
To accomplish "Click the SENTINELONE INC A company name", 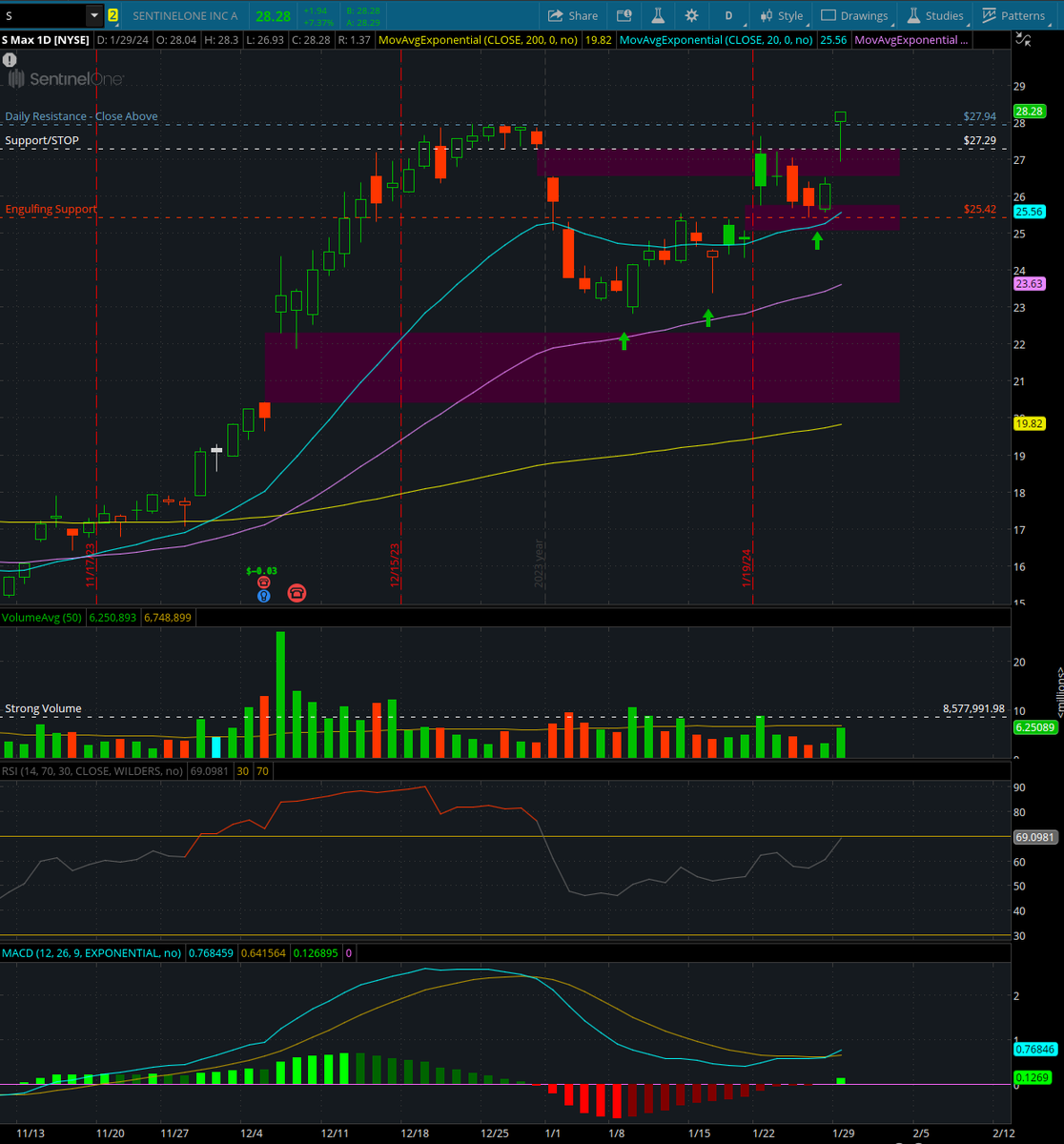I will pos(185,15).
